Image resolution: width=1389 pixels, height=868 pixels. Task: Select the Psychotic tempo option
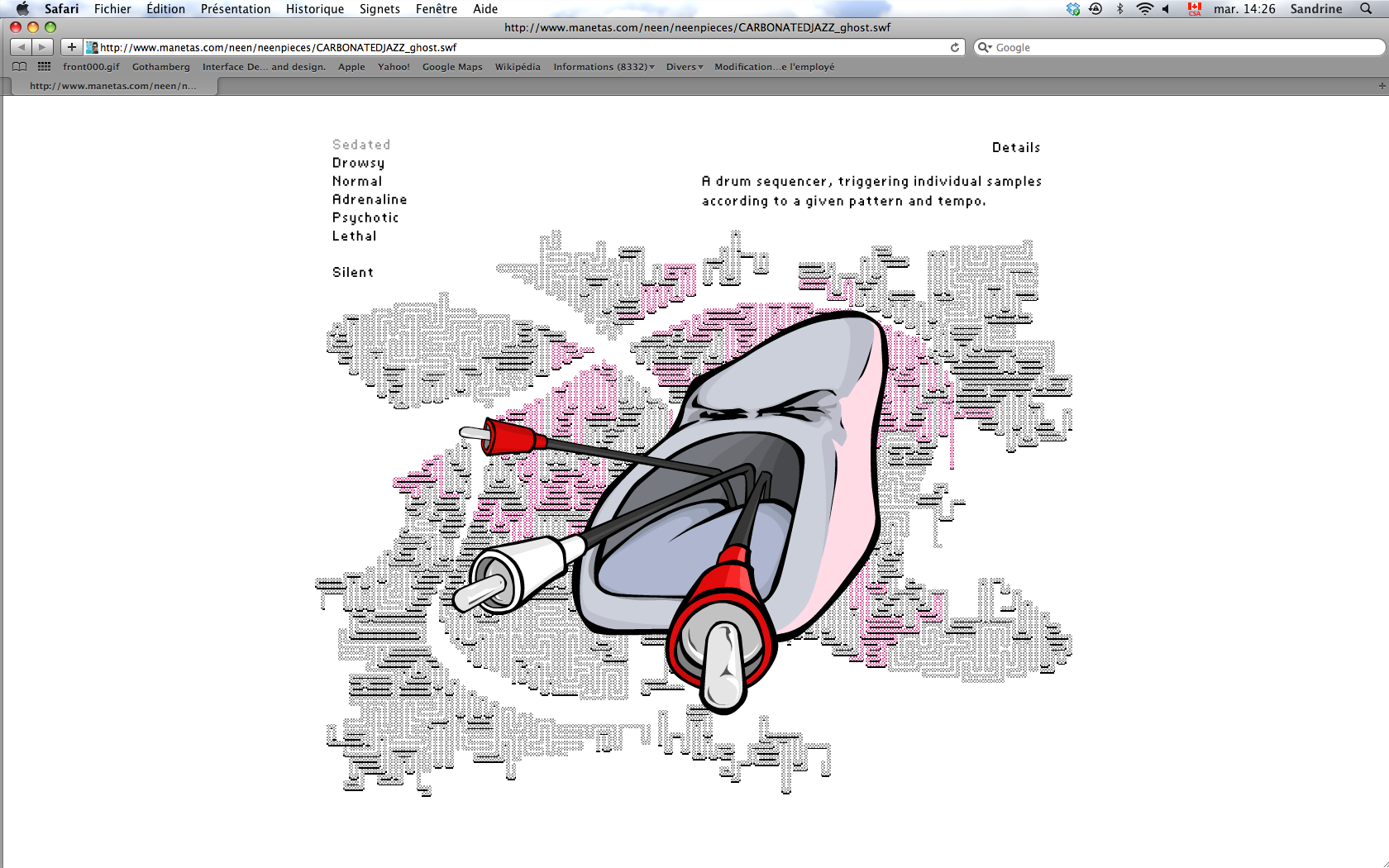click(365, 217)
